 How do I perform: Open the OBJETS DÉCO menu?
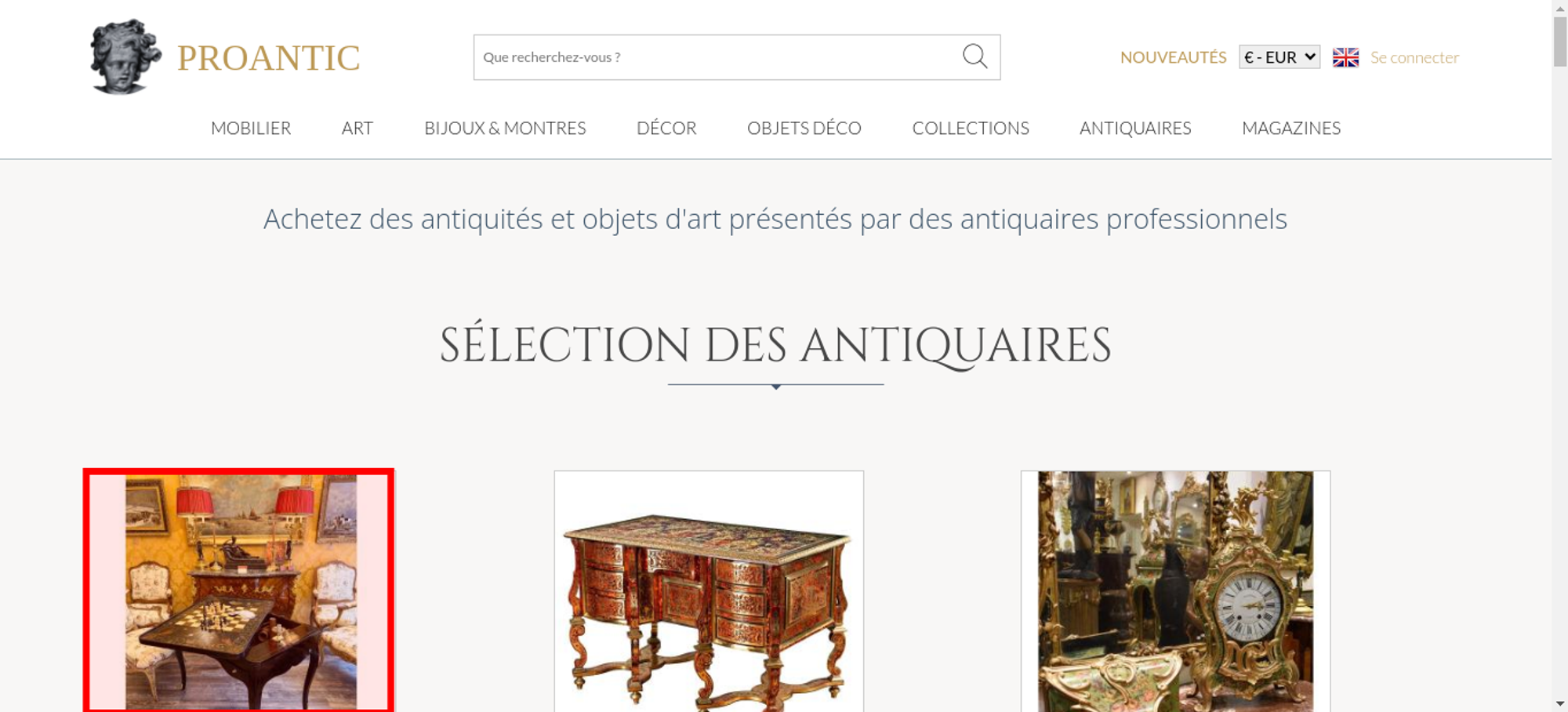[804, 128]
